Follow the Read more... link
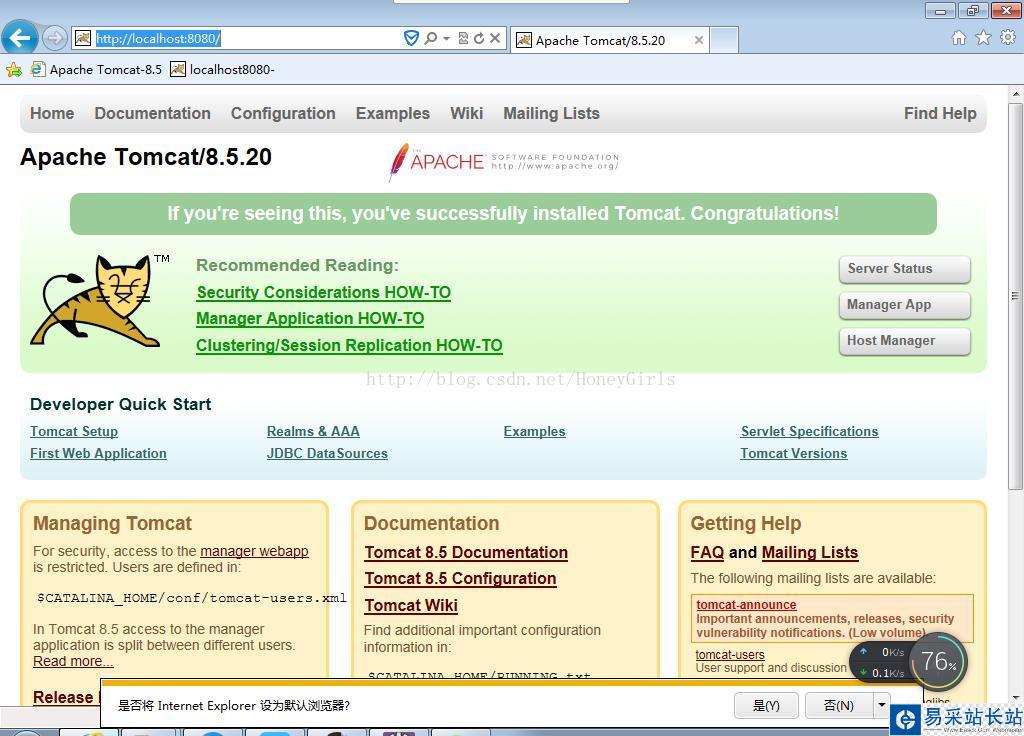The image size is (1024, 736). (73, 661)
